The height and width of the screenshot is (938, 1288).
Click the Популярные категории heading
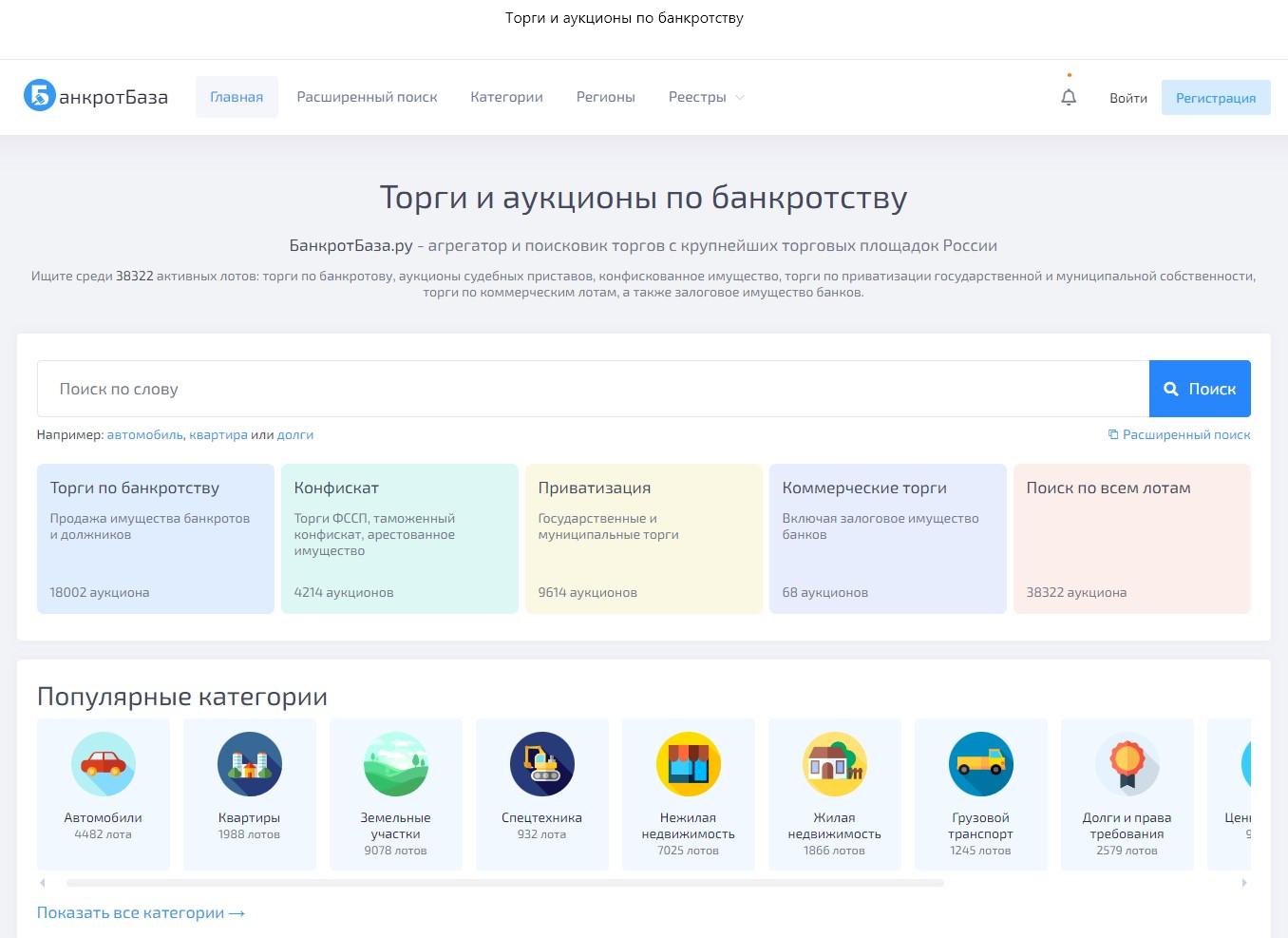tap(182, 697)
